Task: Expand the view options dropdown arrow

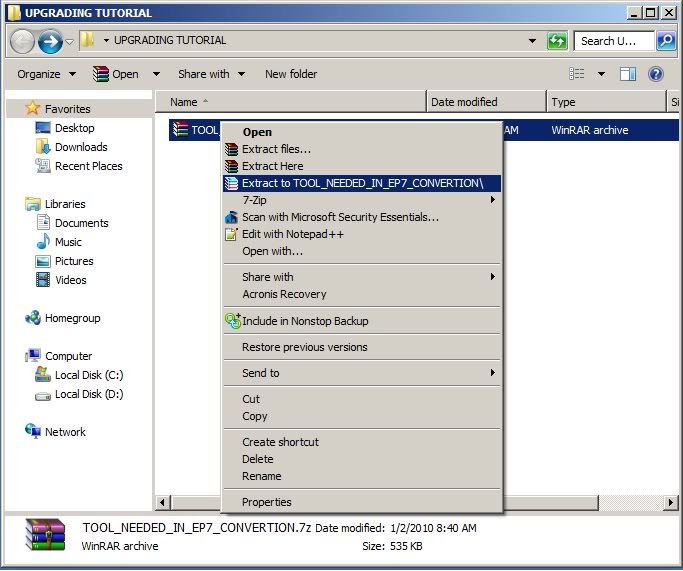Action: 601,74
